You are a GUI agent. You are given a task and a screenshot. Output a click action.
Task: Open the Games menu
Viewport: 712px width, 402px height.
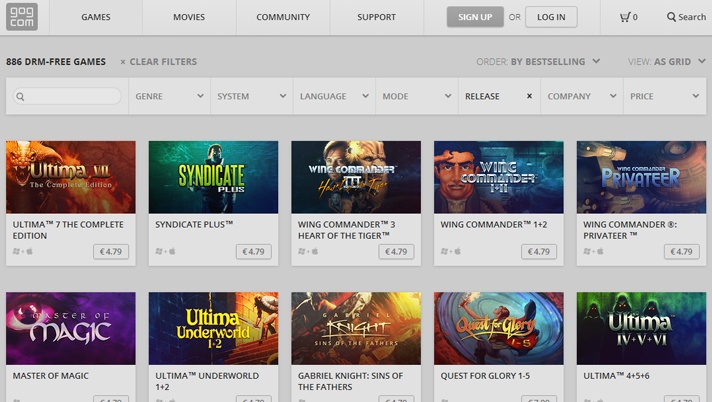coord(96,17)
